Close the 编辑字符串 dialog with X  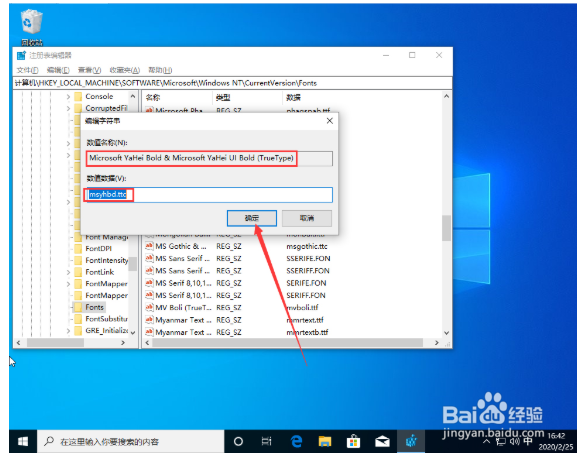[x=330, y=121]
